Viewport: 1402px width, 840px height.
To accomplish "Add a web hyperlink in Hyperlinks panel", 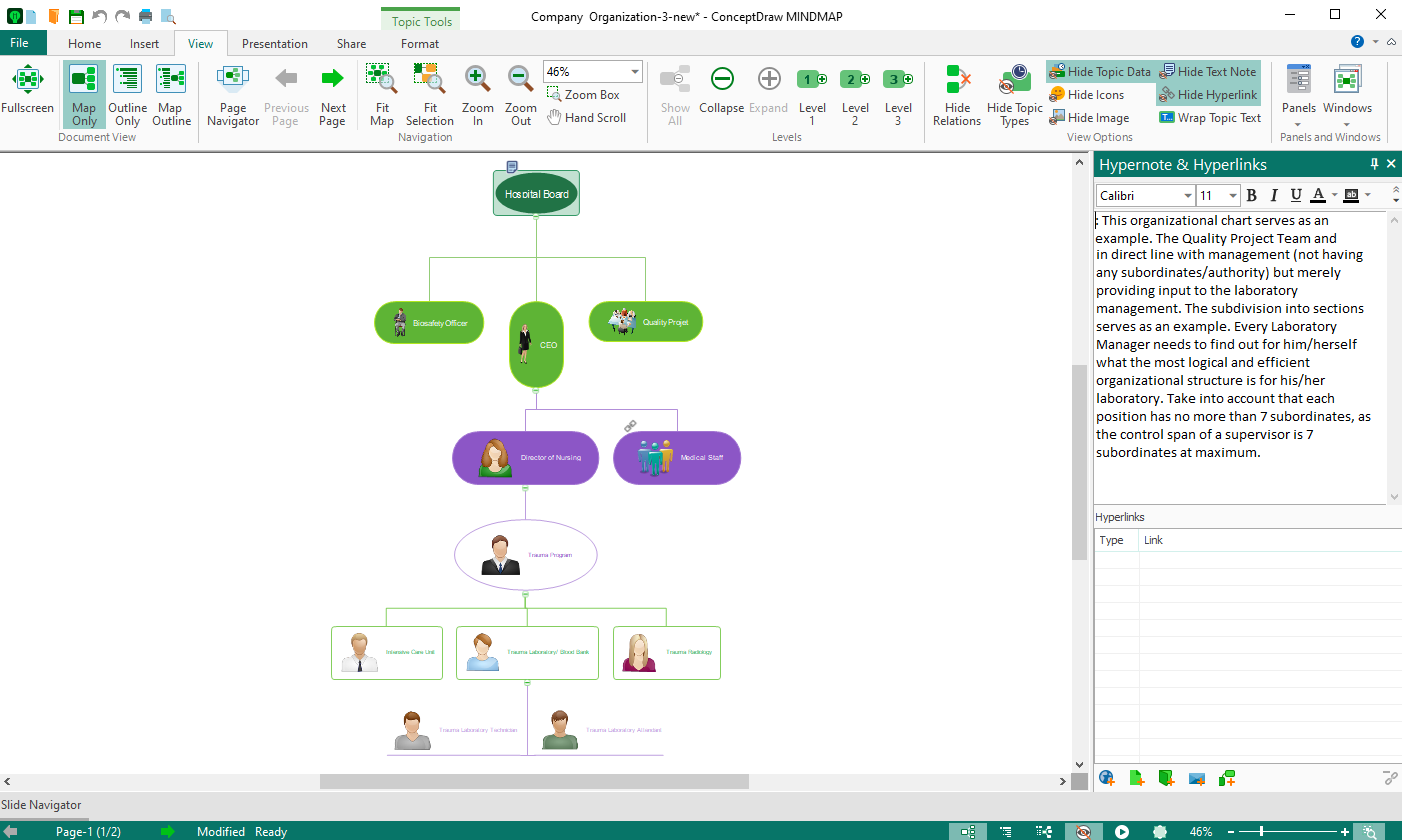I will [1107, 777].
